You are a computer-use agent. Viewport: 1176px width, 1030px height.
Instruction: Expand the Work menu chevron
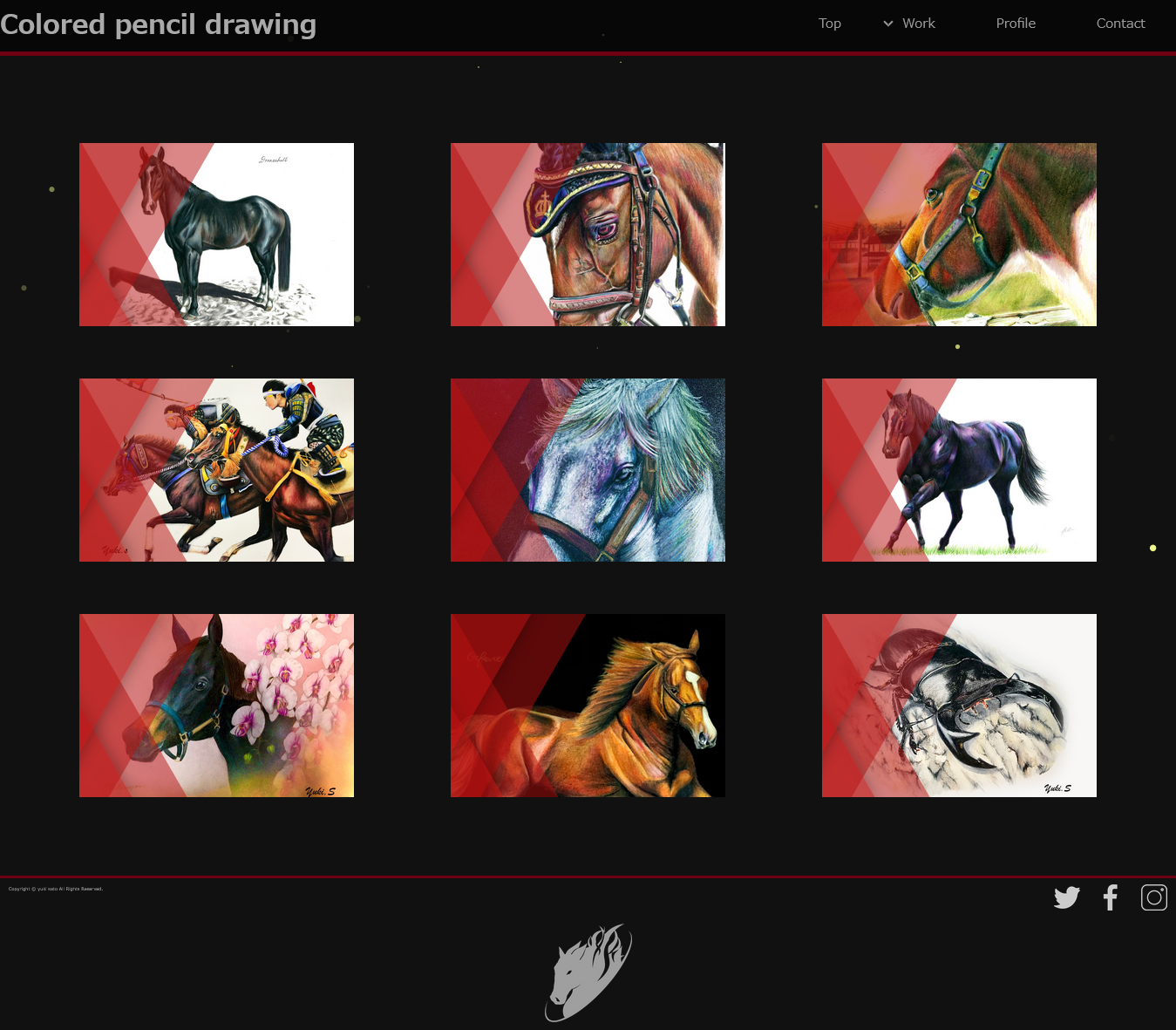click(888, 24)
